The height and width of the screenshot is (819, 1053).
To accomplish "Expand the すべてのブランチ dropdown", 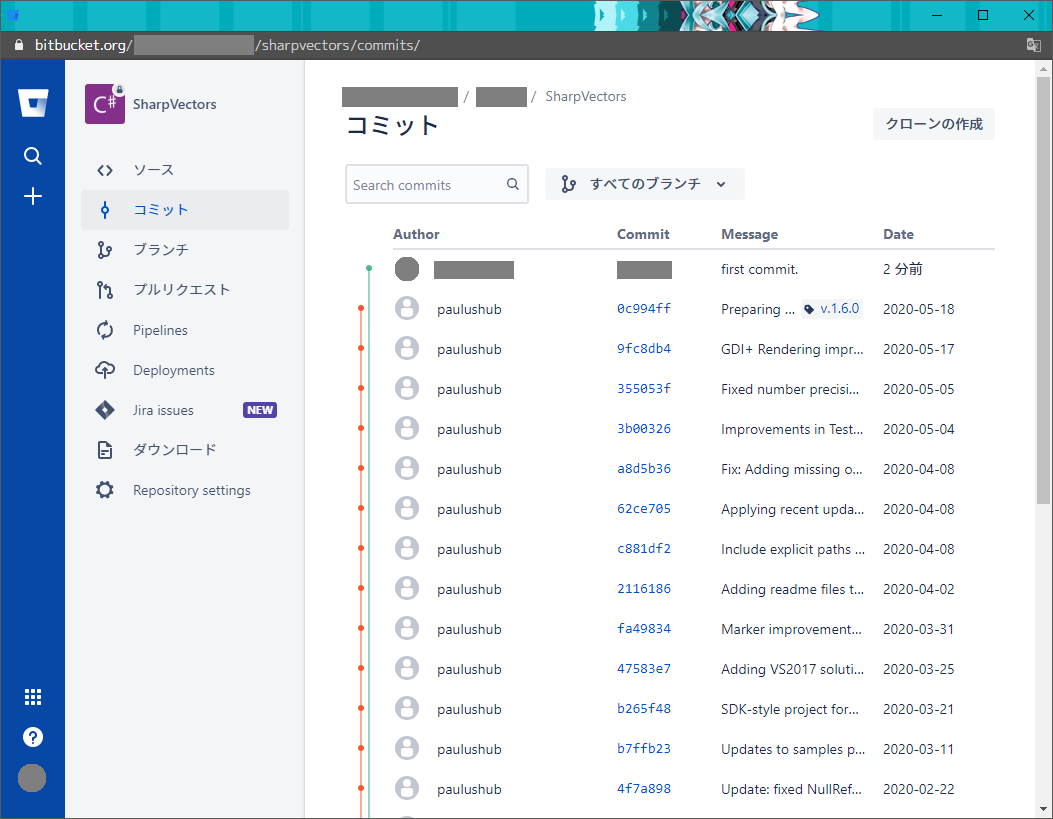I will pos(644,184).
